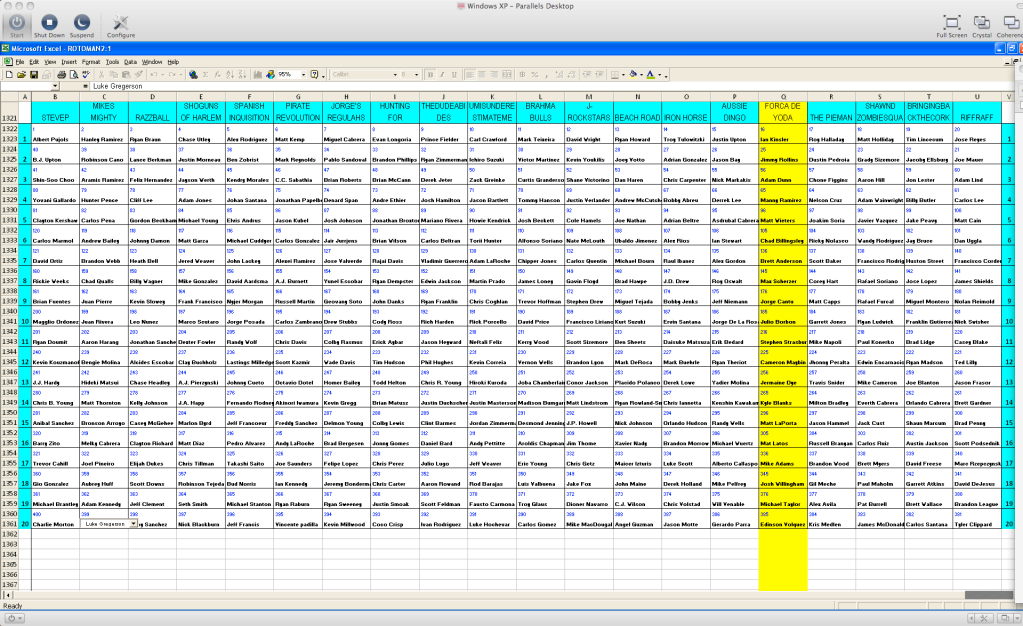The image size is (1023, 626).
Task: Open the Data menu
Action: coord(130,62)
